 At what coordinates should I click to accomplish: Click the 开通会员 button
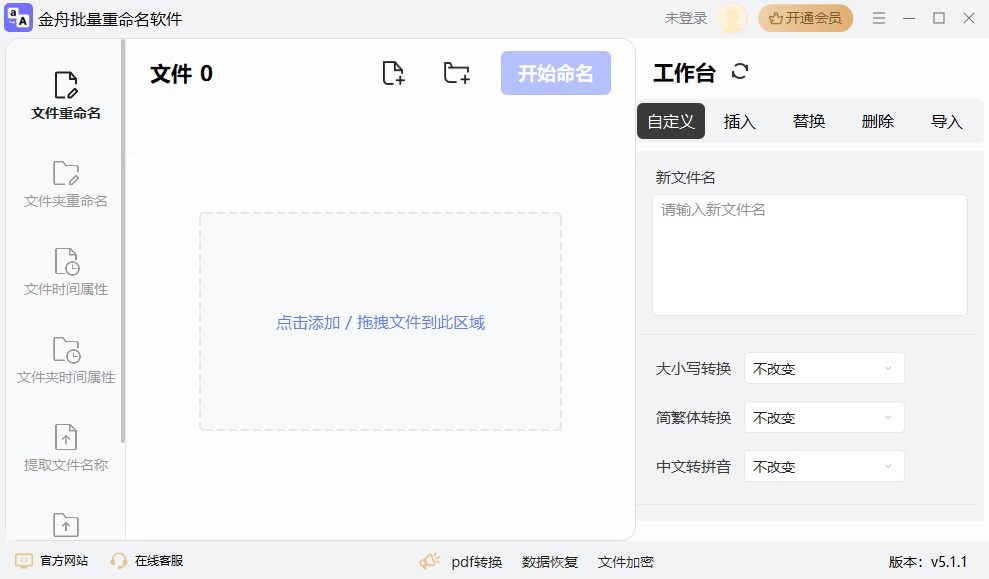click(x=806, y=18)
